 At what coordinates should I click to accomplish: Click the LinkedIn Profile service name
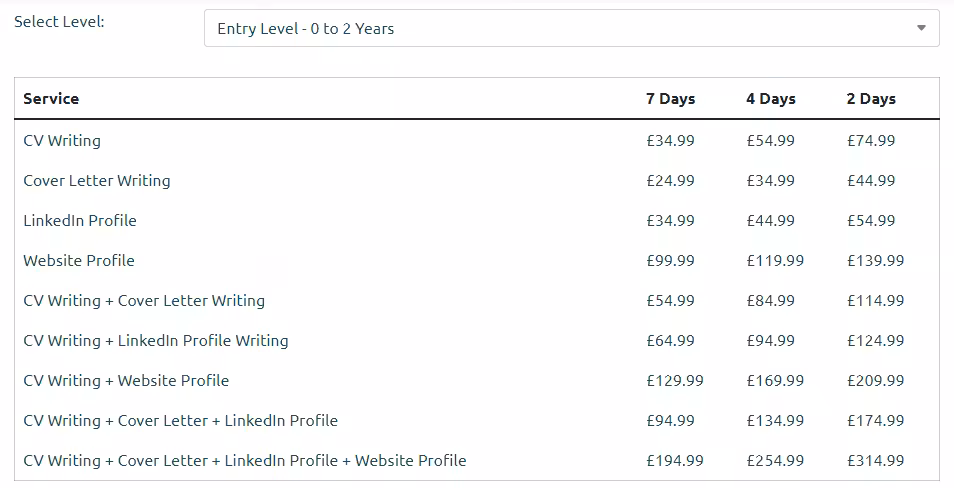(x=80, y=220)
